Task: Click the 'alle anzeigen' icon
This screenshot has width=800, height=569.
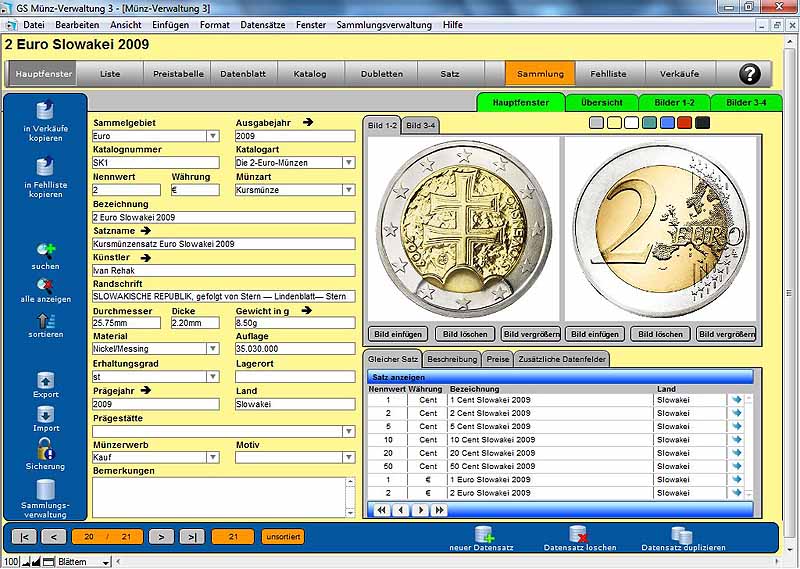Action: pos(45,285)
